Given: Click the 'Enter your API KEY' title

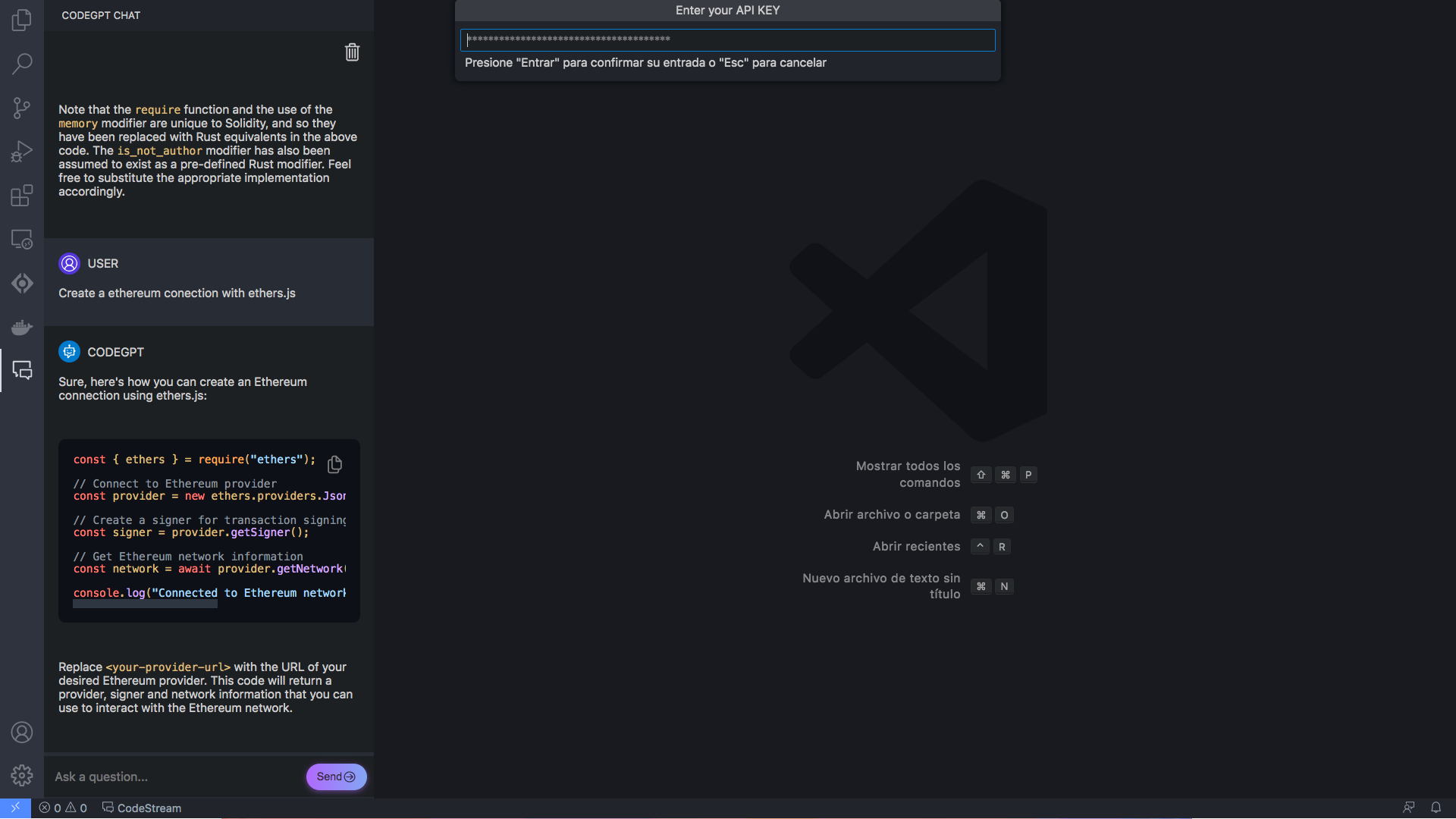Looking at the screenshot, I should pyautogui.click(x=727, y=11).
